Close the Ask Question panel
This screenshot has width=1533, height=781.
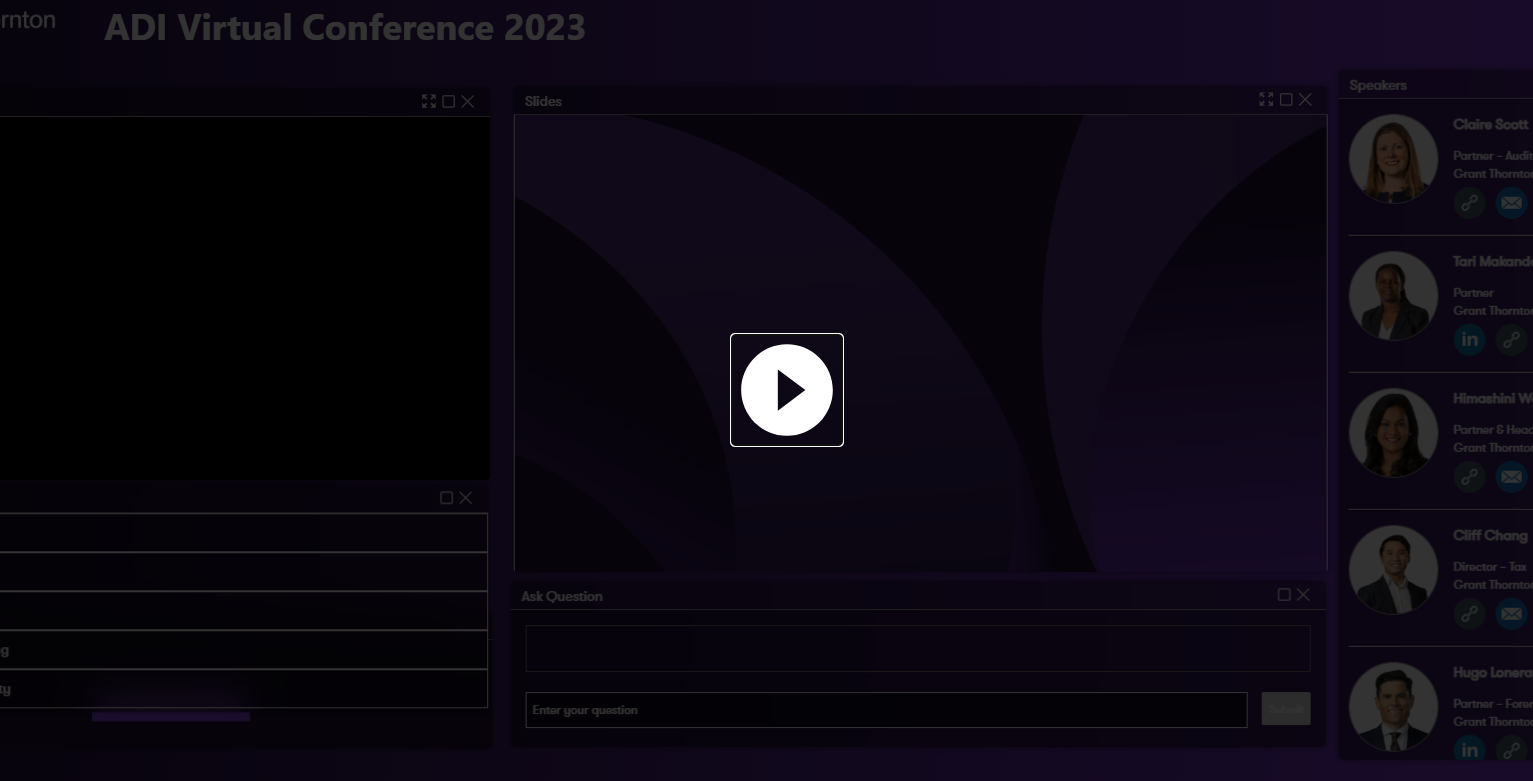click(x=1303, y=595)
